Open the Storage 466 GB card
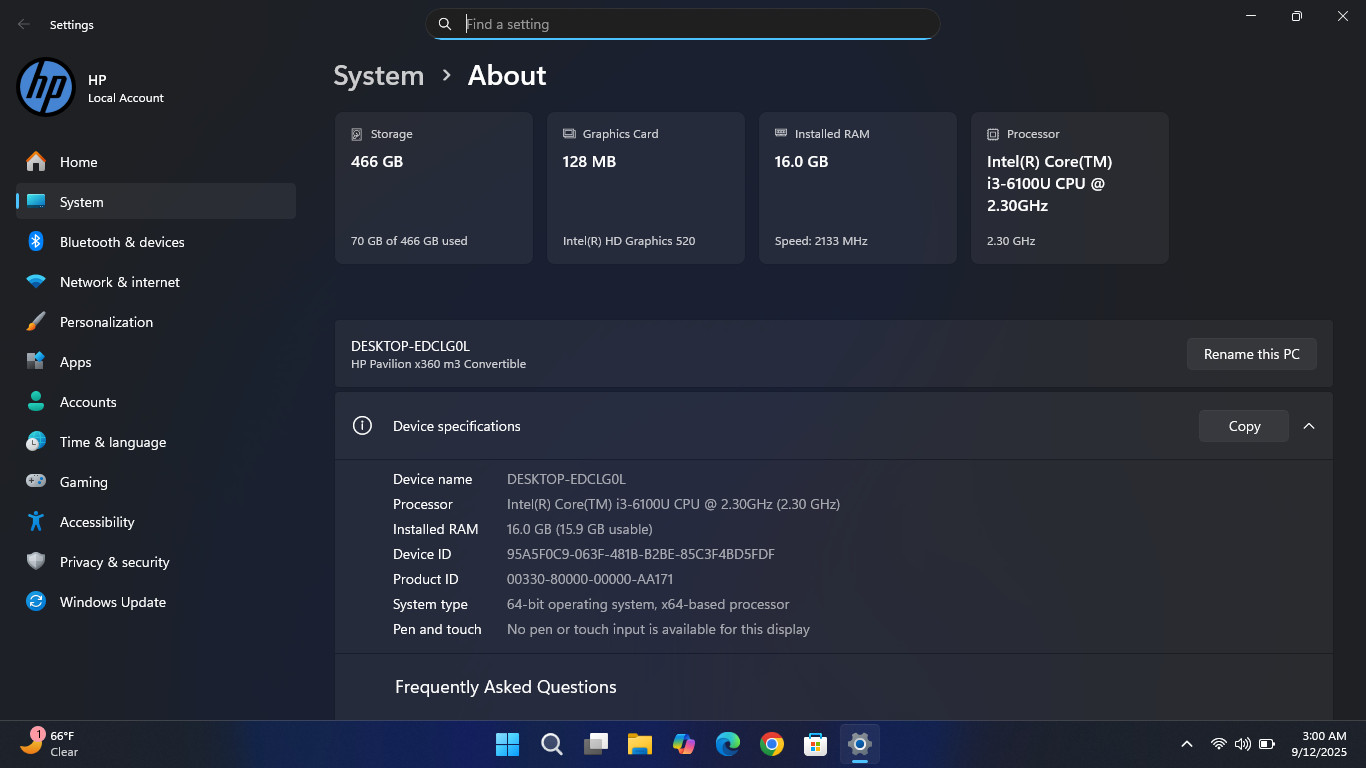This screenshot has width=1366, height=768. coord(434,188)
